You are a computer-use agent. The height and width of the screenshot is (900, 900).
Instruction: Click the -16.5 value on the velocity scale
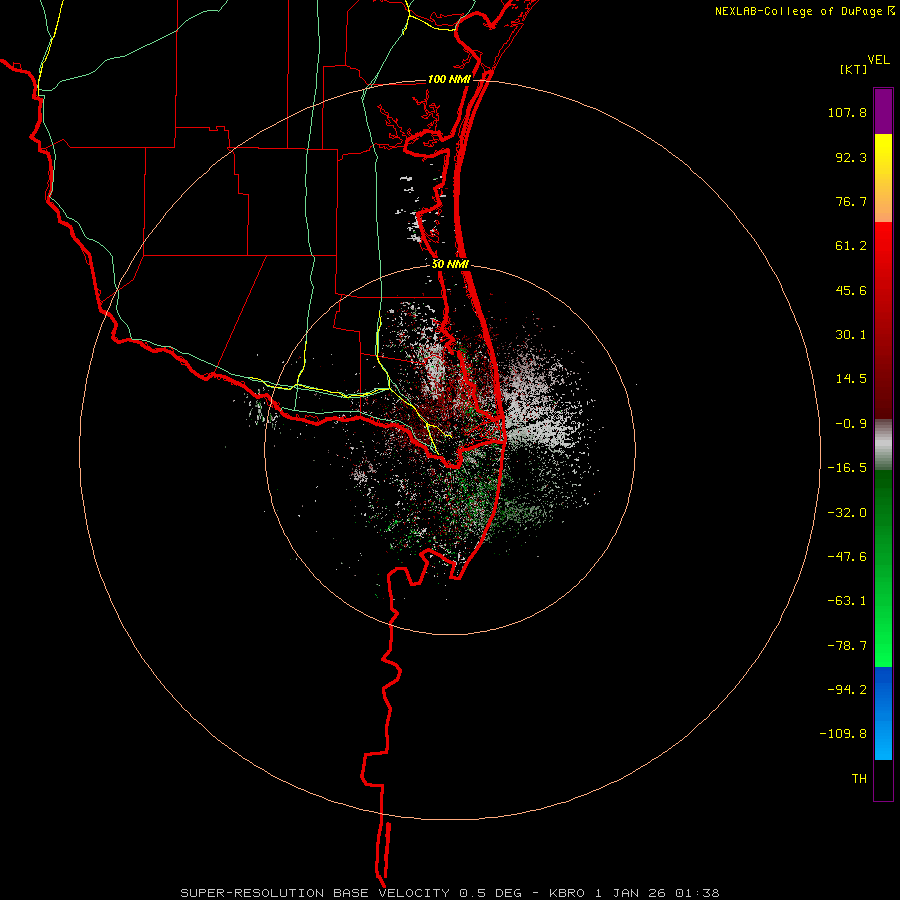[847, 468]
